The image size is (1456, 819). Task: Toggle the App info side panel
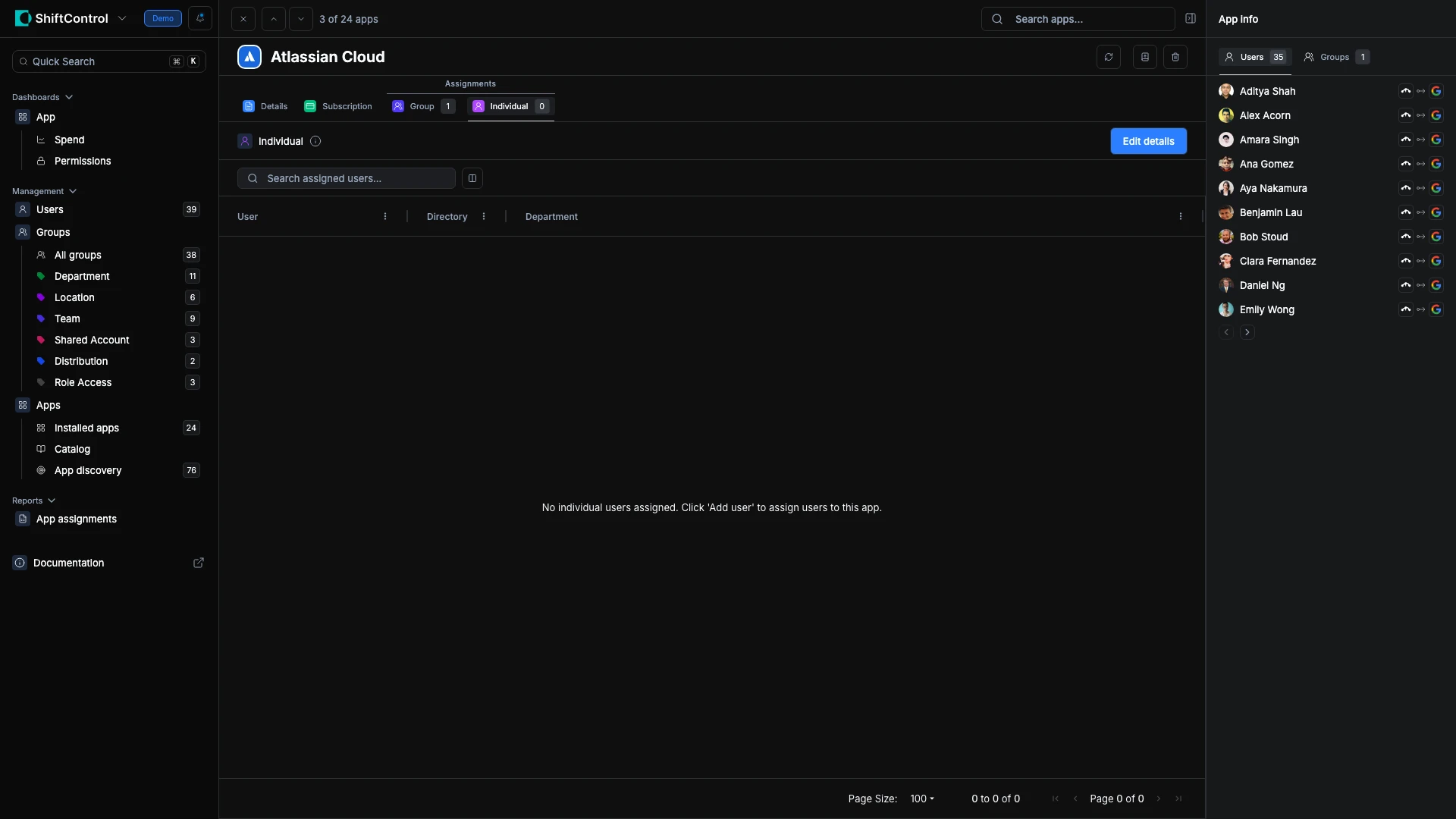(1190, 19)
